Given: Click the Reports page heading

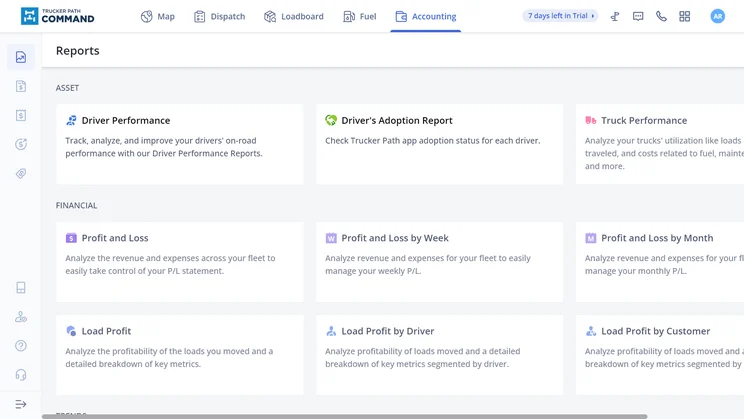Looking at the screenshot, I should (78, 51).
